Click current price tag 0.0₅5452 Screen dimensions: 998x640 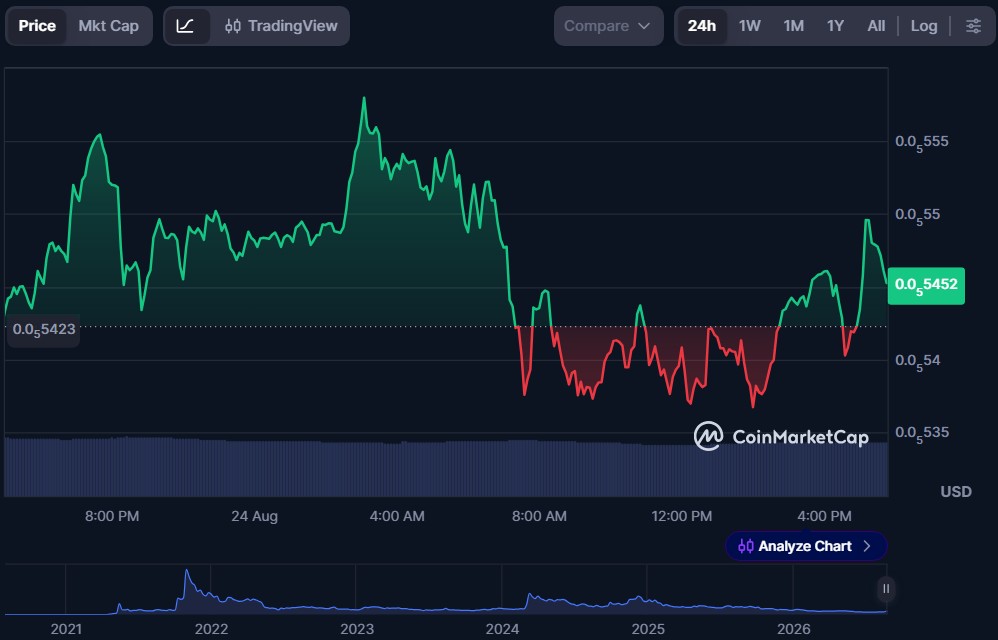[926, 286]
